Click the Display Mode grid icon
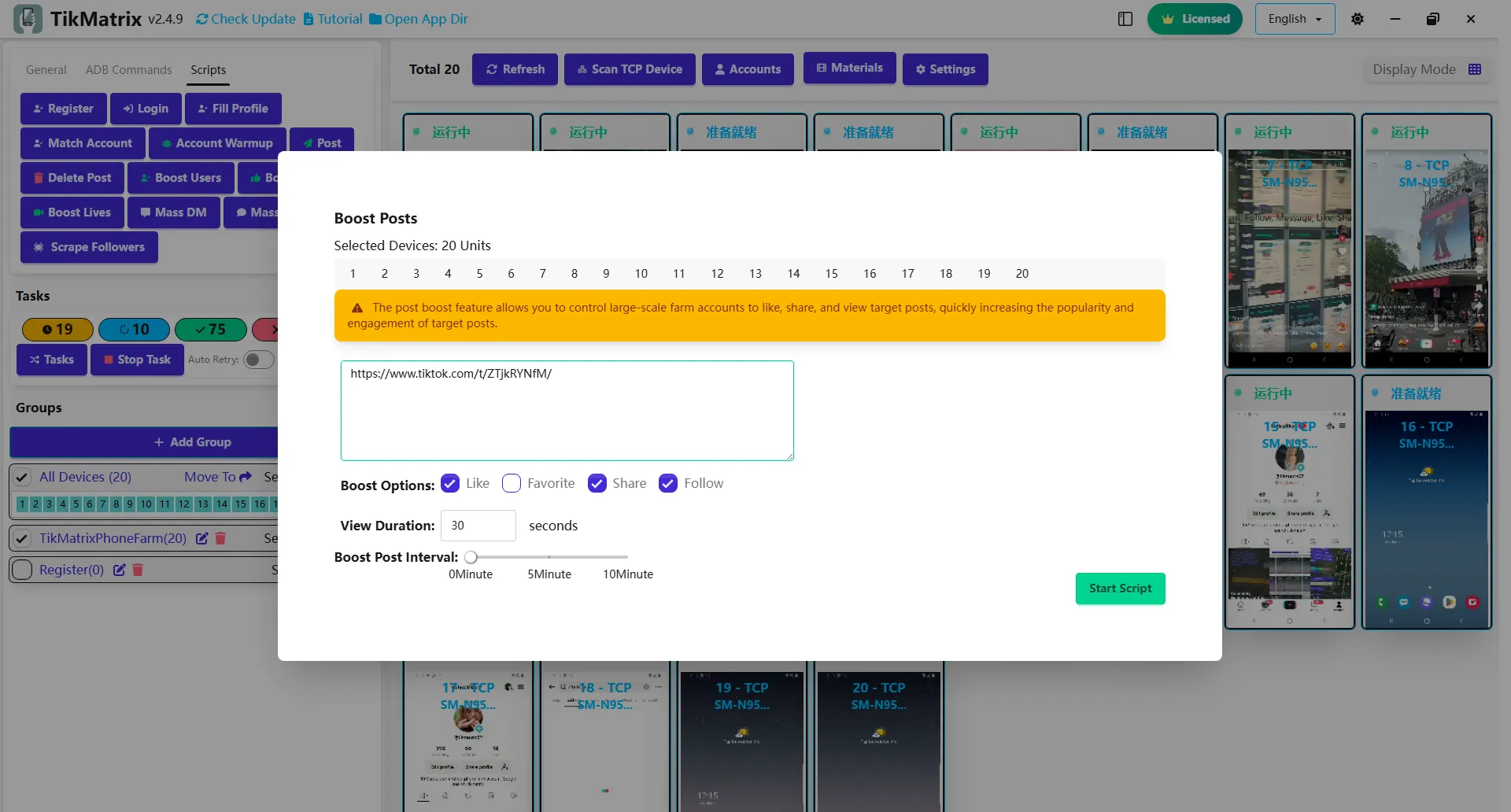1511x812 pixels. pyautogui.click(x=1475, y=69)
